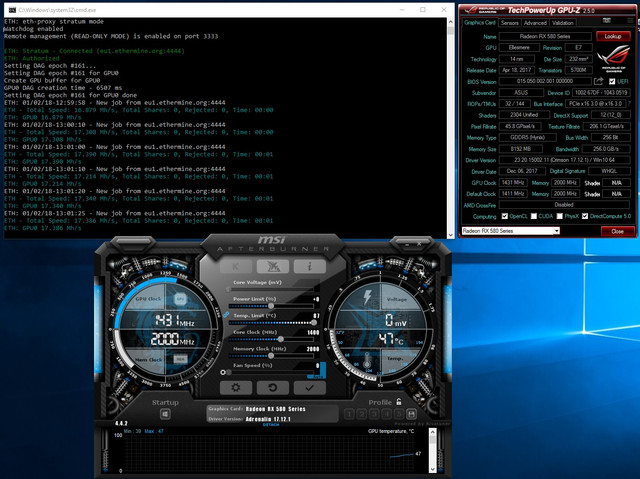Click the Temp. Limit slider handle
This screenshot has width=640, height=479.
click(313, 323)
